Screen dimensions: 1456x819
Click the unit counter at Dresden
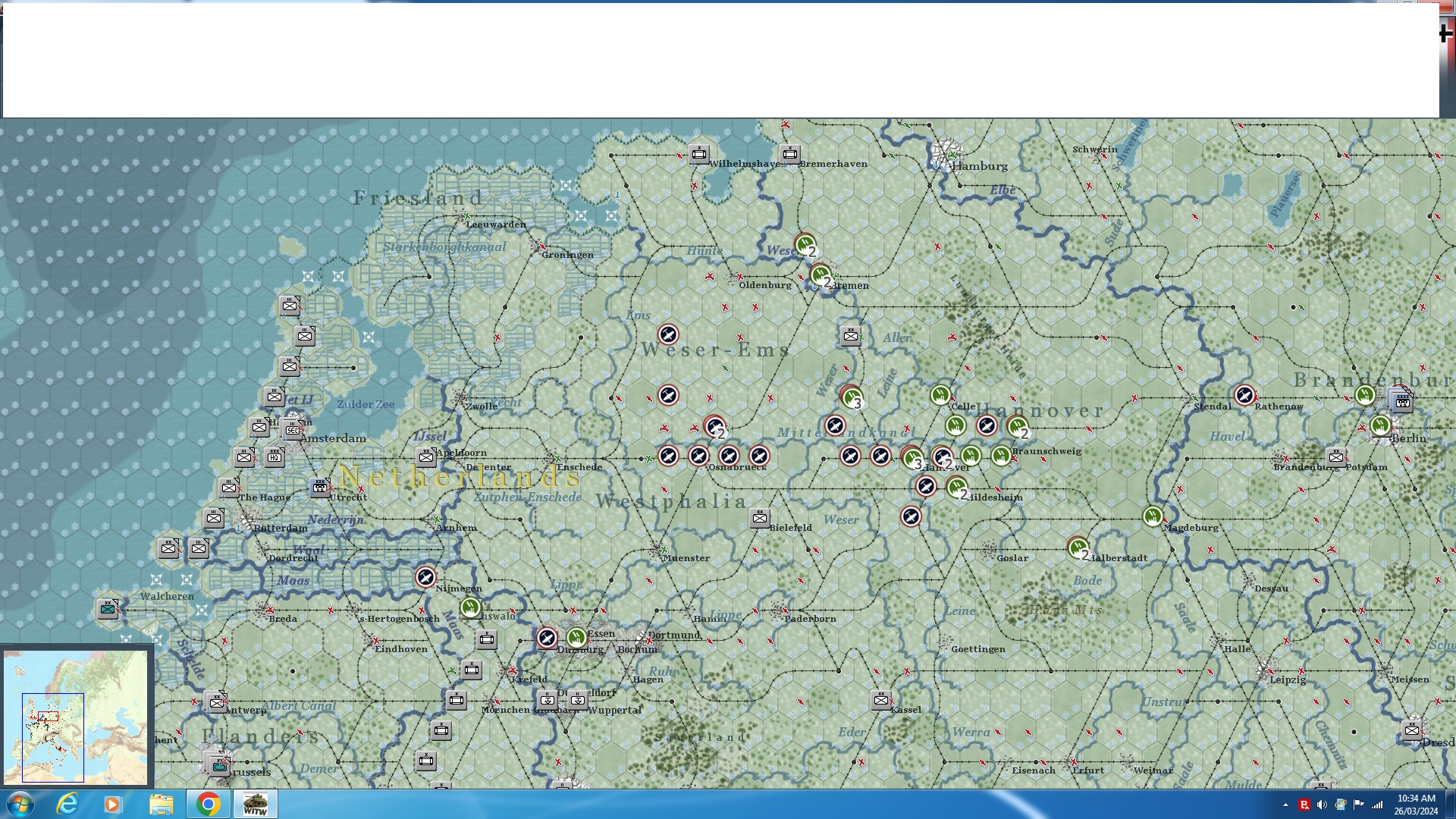click(x=1411, y=730)
